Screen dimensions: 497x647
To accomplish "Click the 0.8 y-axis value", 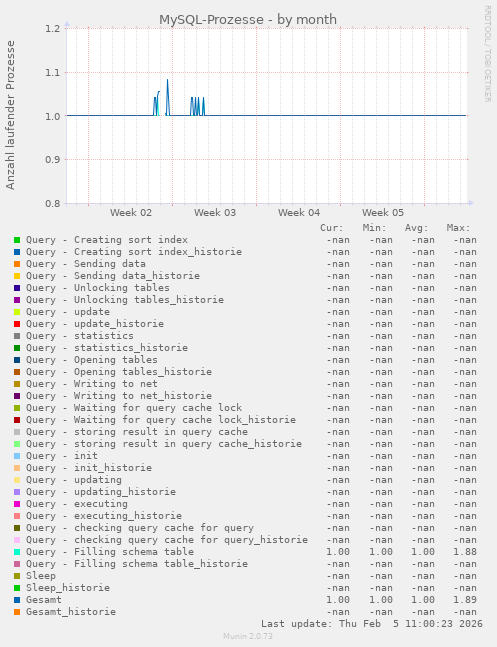I will [x=53, y=203].
